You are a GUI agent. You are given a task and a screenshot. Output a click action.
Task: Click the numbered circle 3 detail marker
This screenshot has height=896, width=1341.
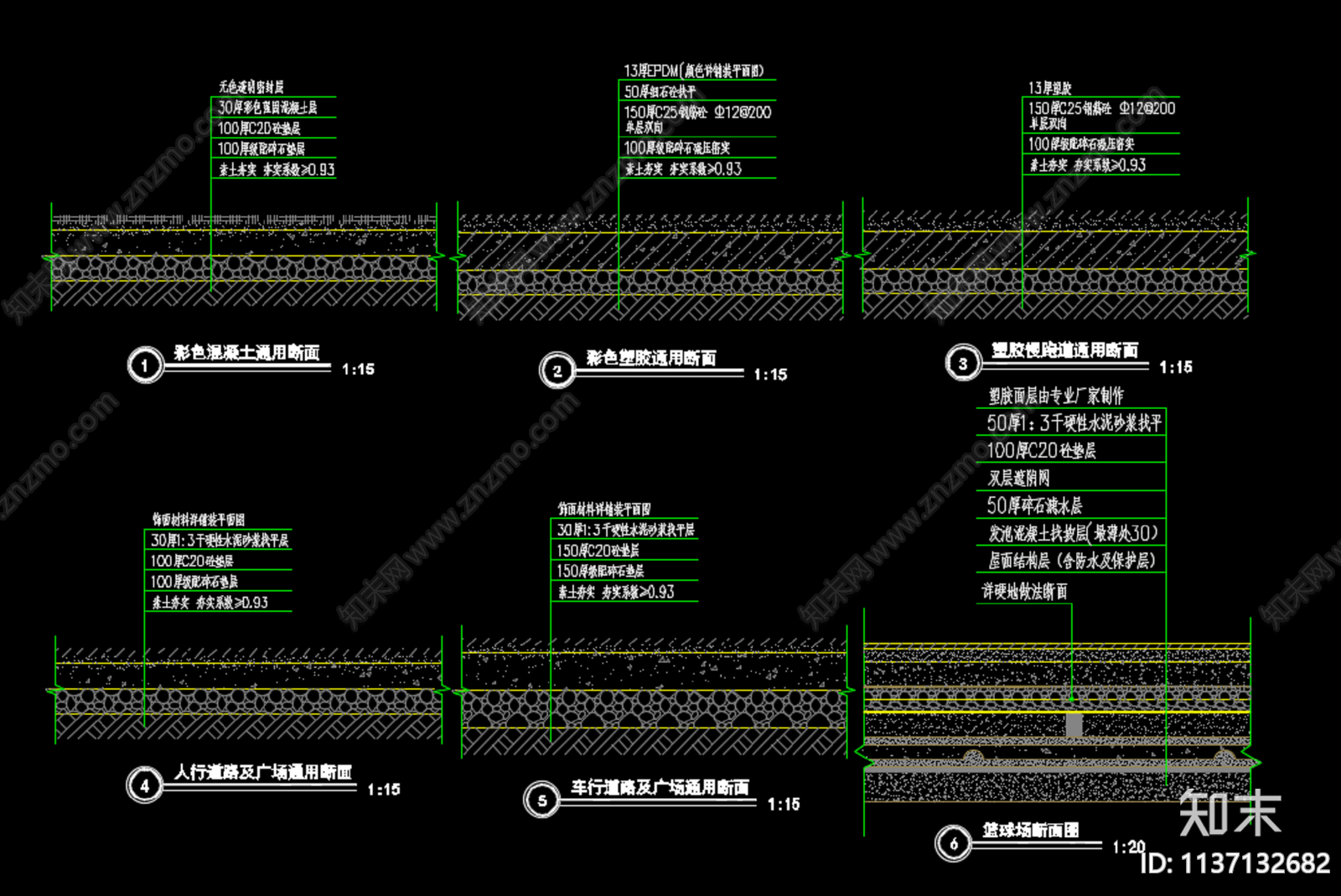coord(963,363)
